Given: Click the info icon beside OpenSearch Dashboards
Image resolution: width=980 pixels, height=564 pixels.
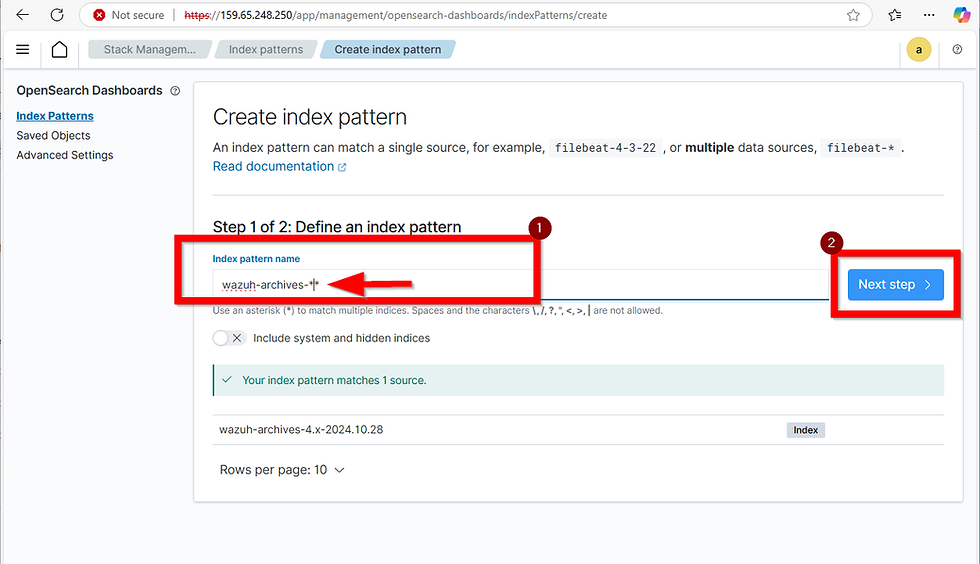Looking at the screenshot, I should pyautogui.click(x=175, y=91).
